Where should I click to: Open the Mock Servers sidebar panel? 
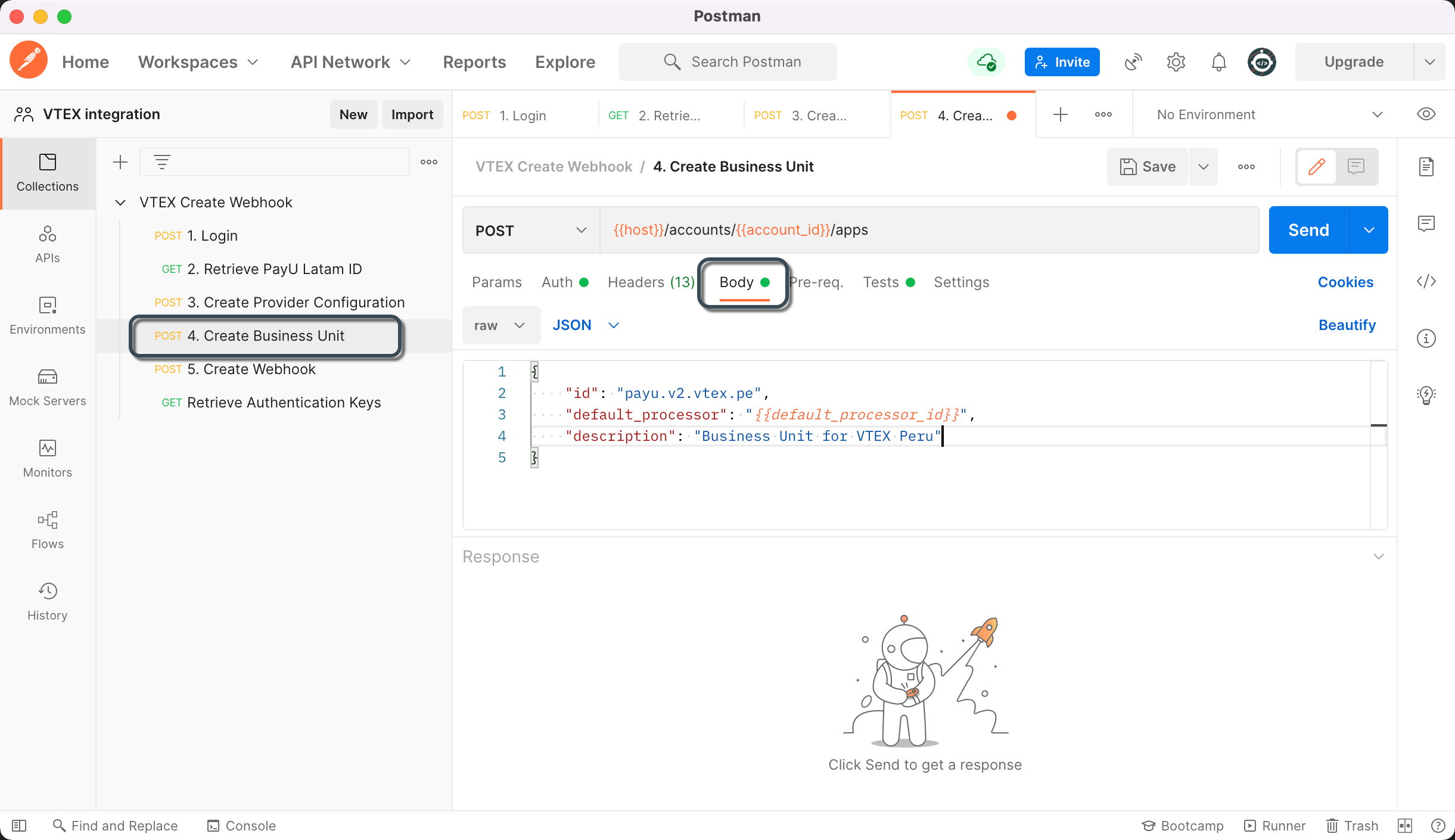pos(48,388)
